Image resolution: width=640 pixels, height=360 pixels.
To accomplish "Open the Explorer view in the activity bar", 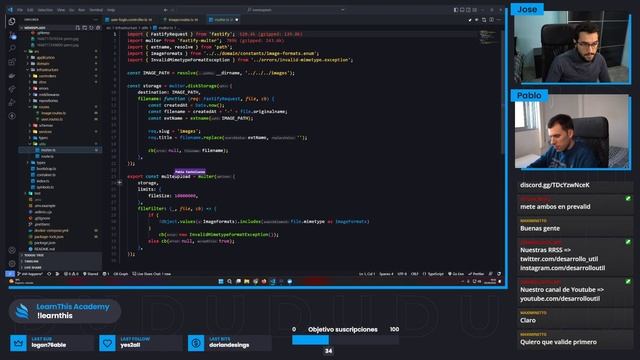I will [x=12, y=22].
